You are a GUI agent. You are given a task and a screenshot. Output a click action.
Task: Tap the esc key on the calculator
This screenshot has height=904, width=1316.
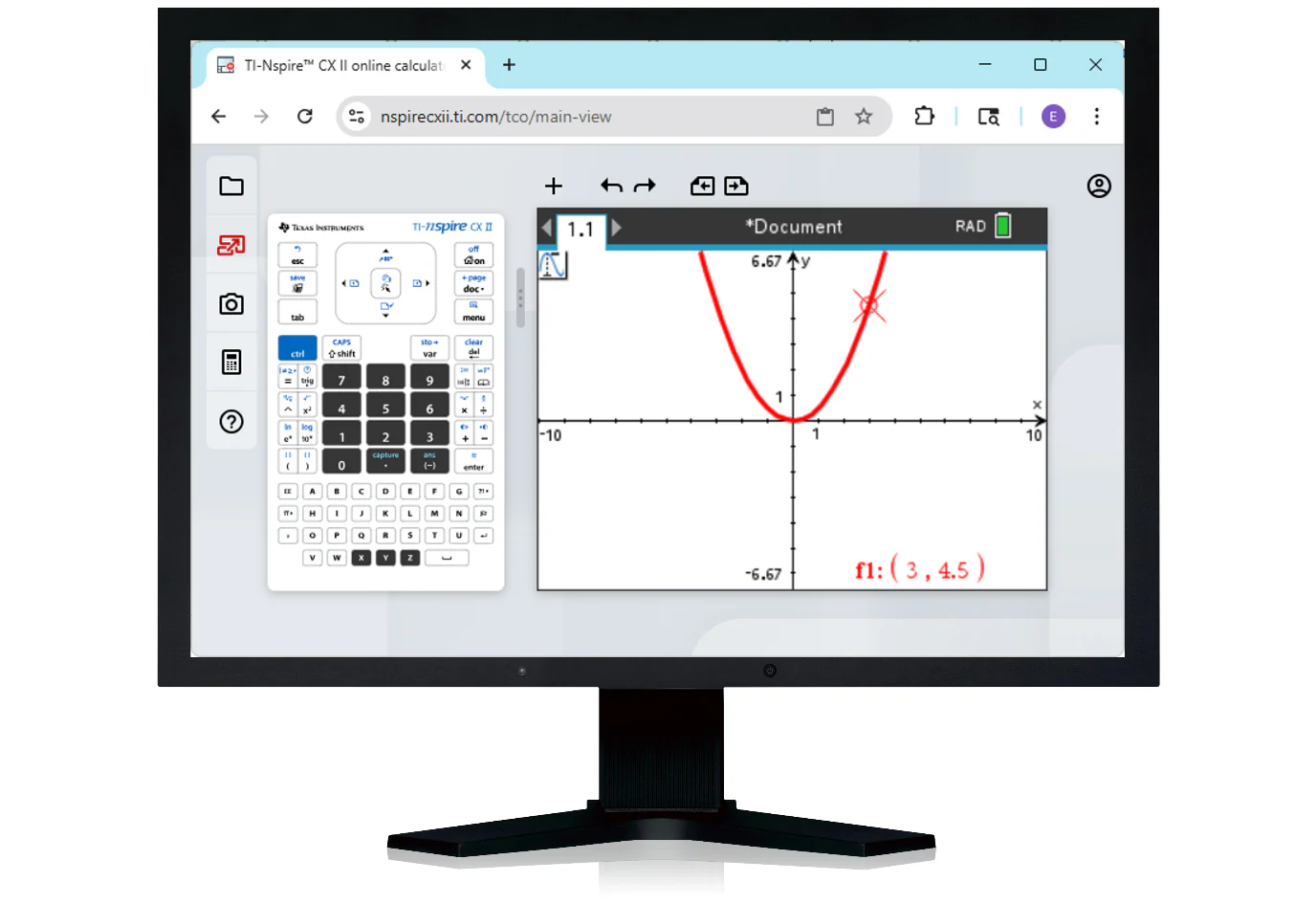pos(297,255)
